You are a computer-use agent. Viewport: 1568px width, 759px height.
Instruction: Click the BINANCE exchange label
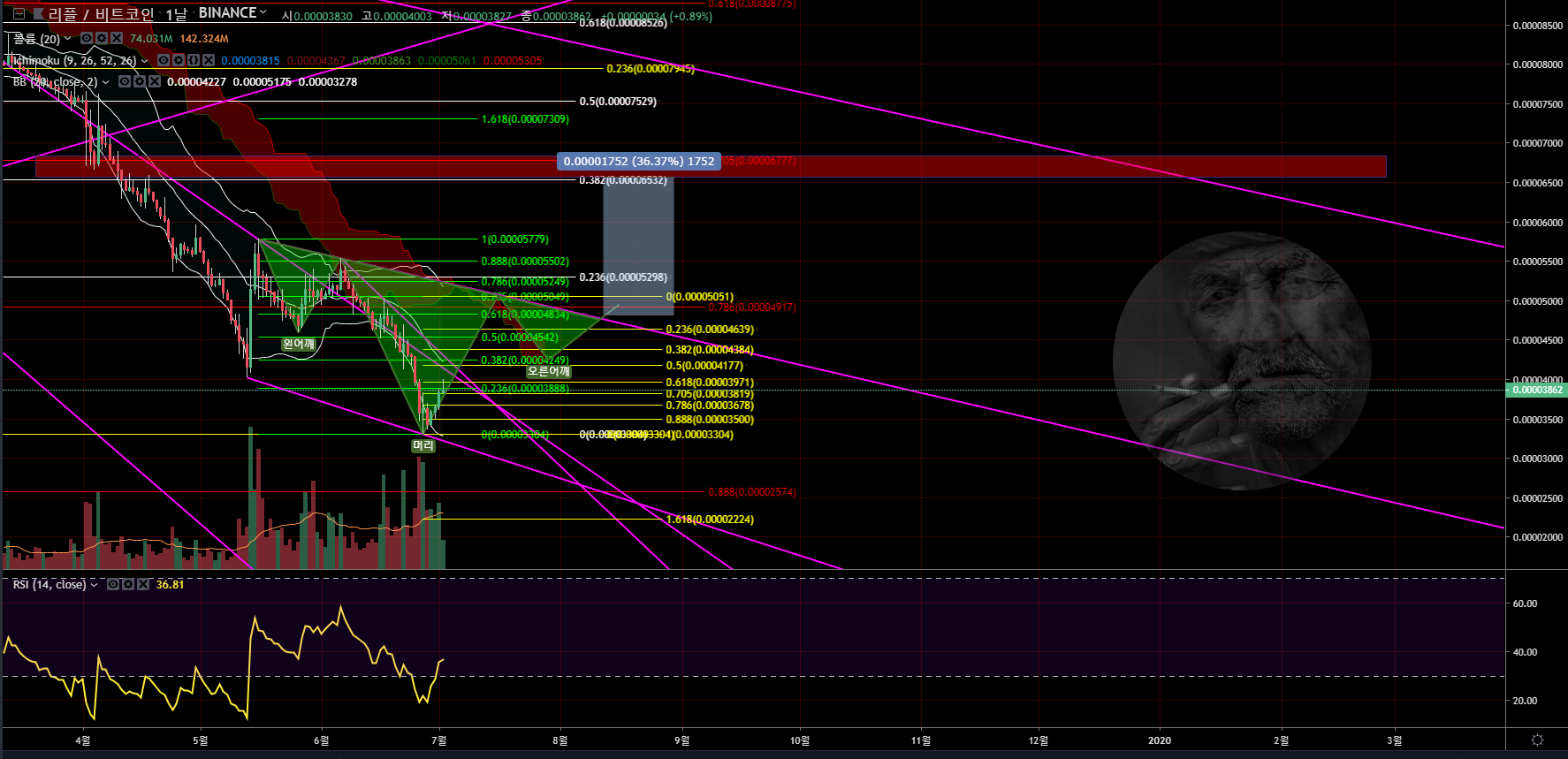pos(227,12)
